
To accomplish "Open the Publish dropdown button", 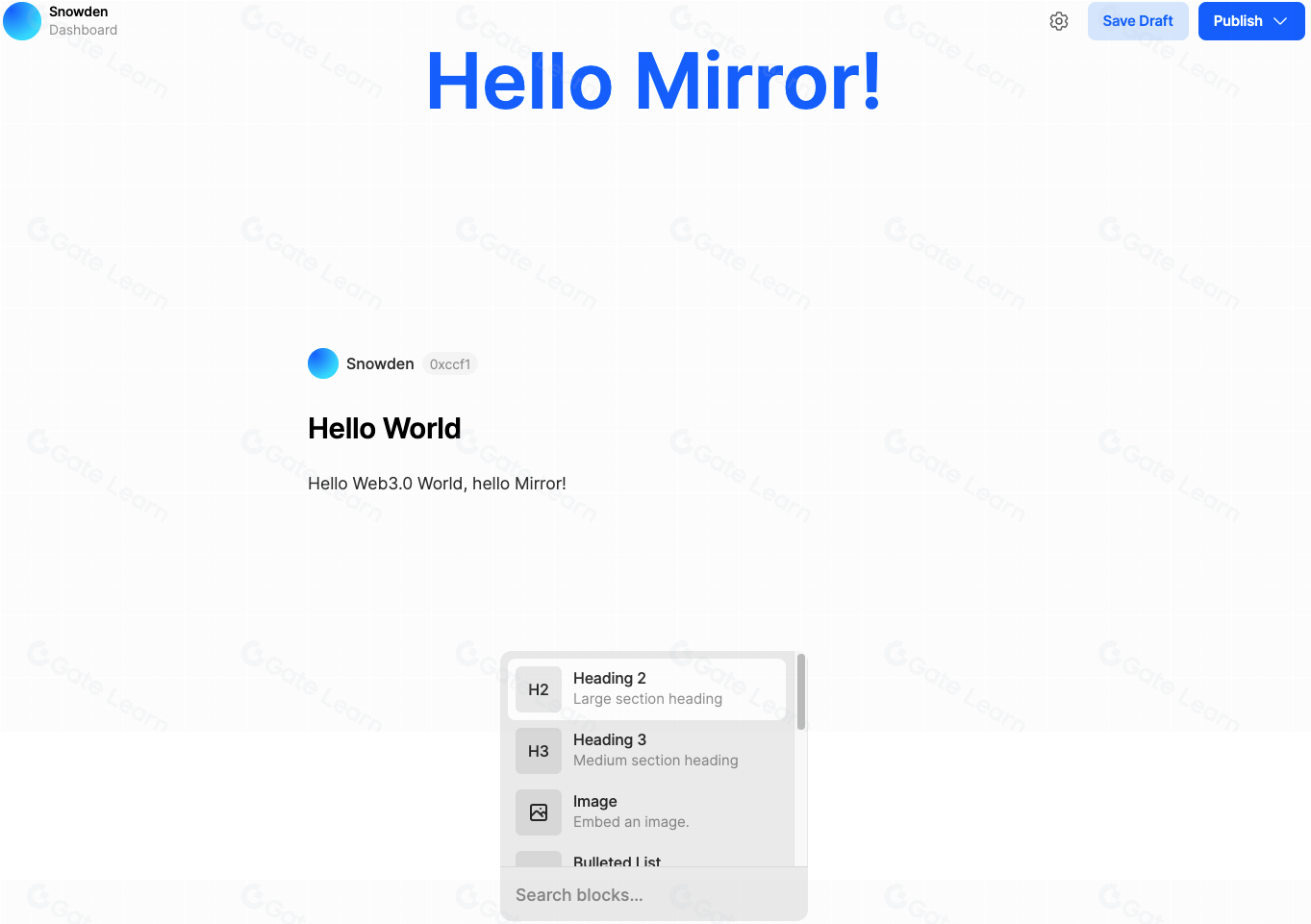I will click(1251, 21).
